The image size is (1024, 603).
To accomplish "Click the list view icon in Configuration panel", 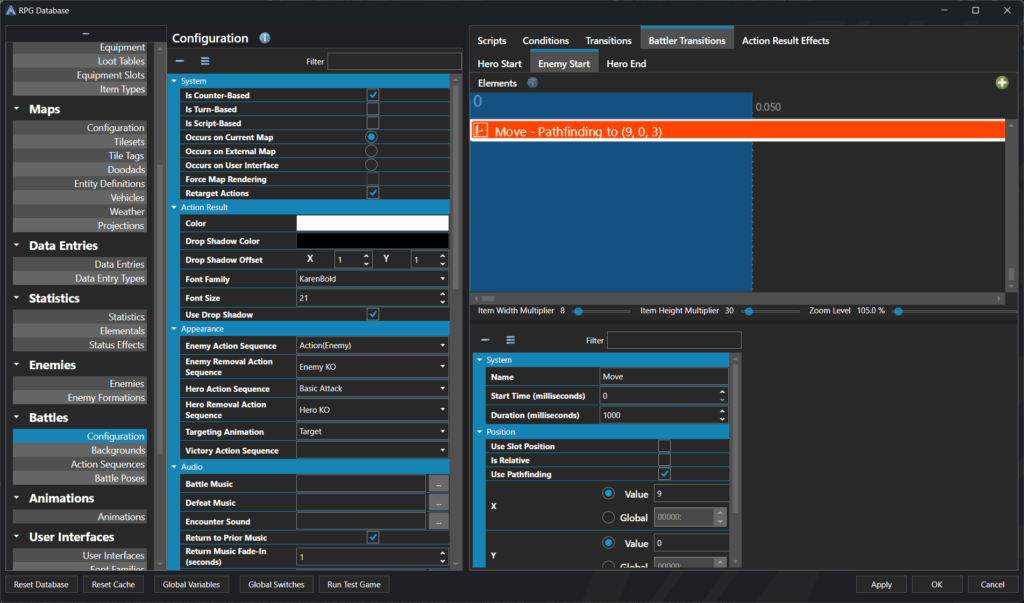I will coord(205,62).
